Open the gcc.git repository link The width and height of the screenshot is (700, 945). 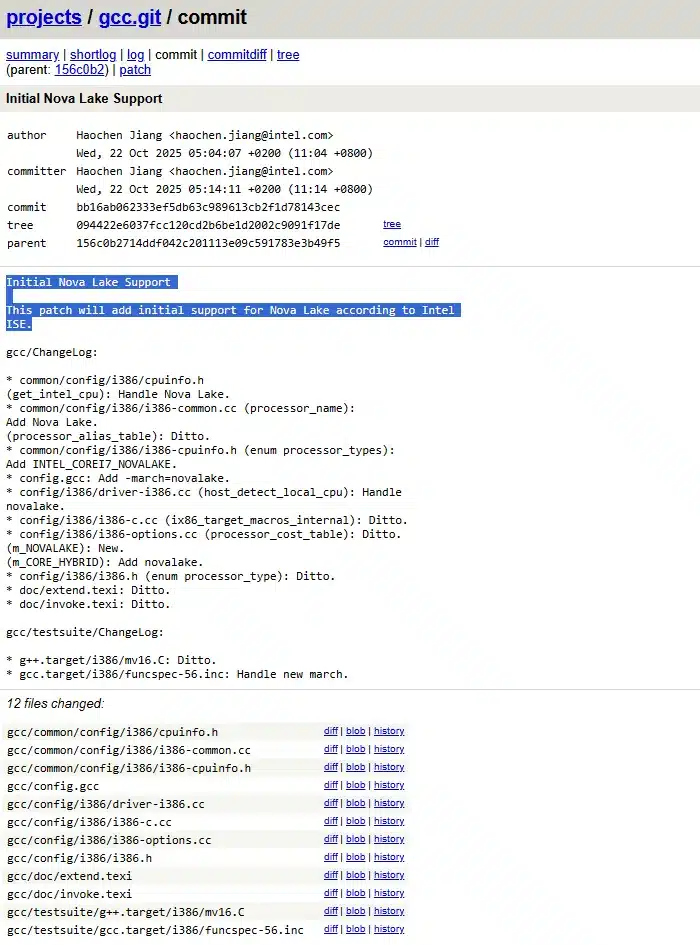pyautogui.click(x=130, y=17)
